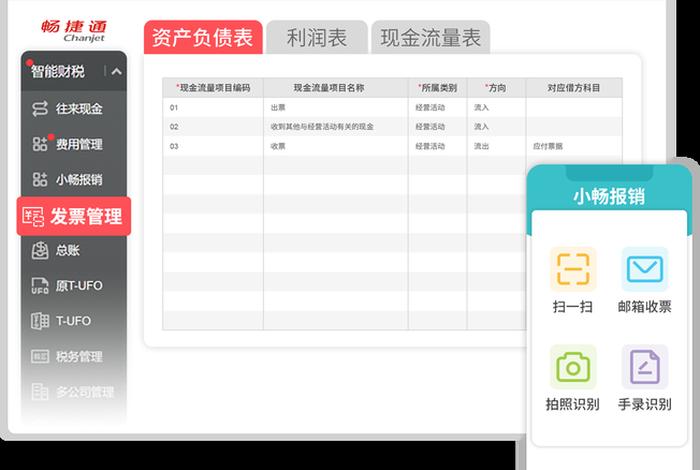Switch to the 资产负债表 tab
700x470 pixels.
[203, 37]
